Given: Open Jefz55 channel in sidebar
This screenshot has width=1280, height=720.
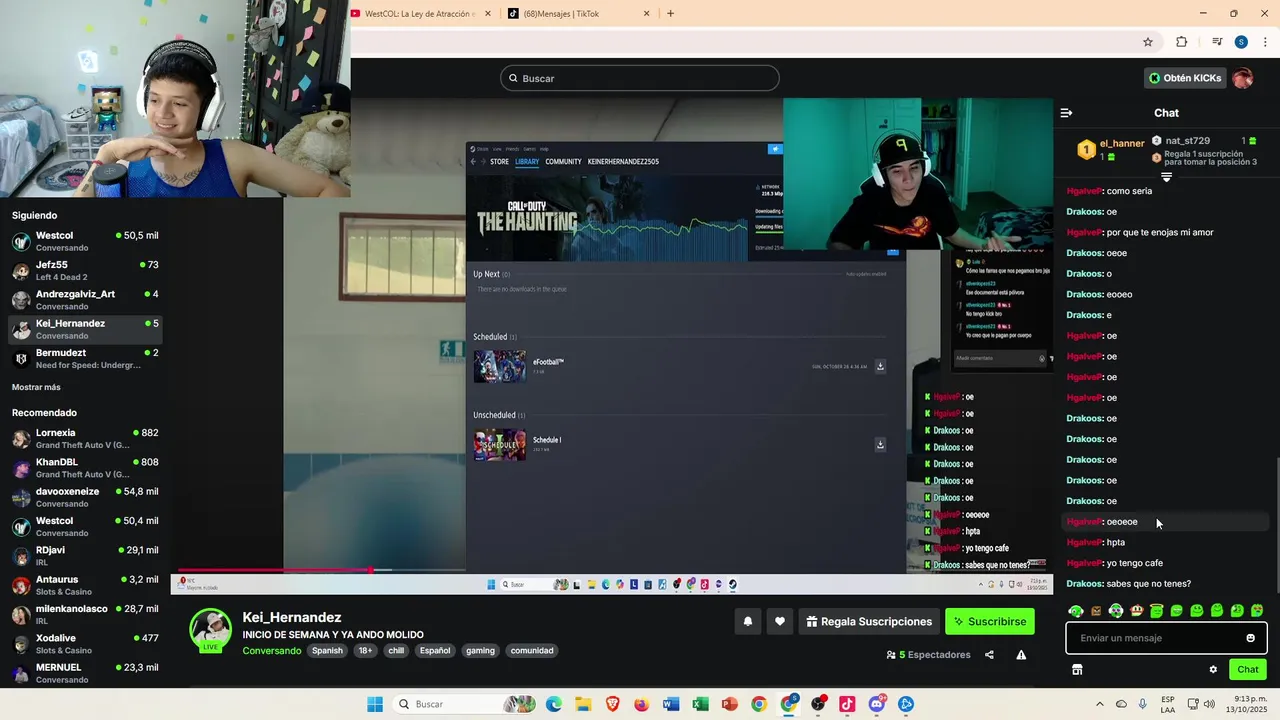Looking at the screenshot, I should click(x=85, y=270).
